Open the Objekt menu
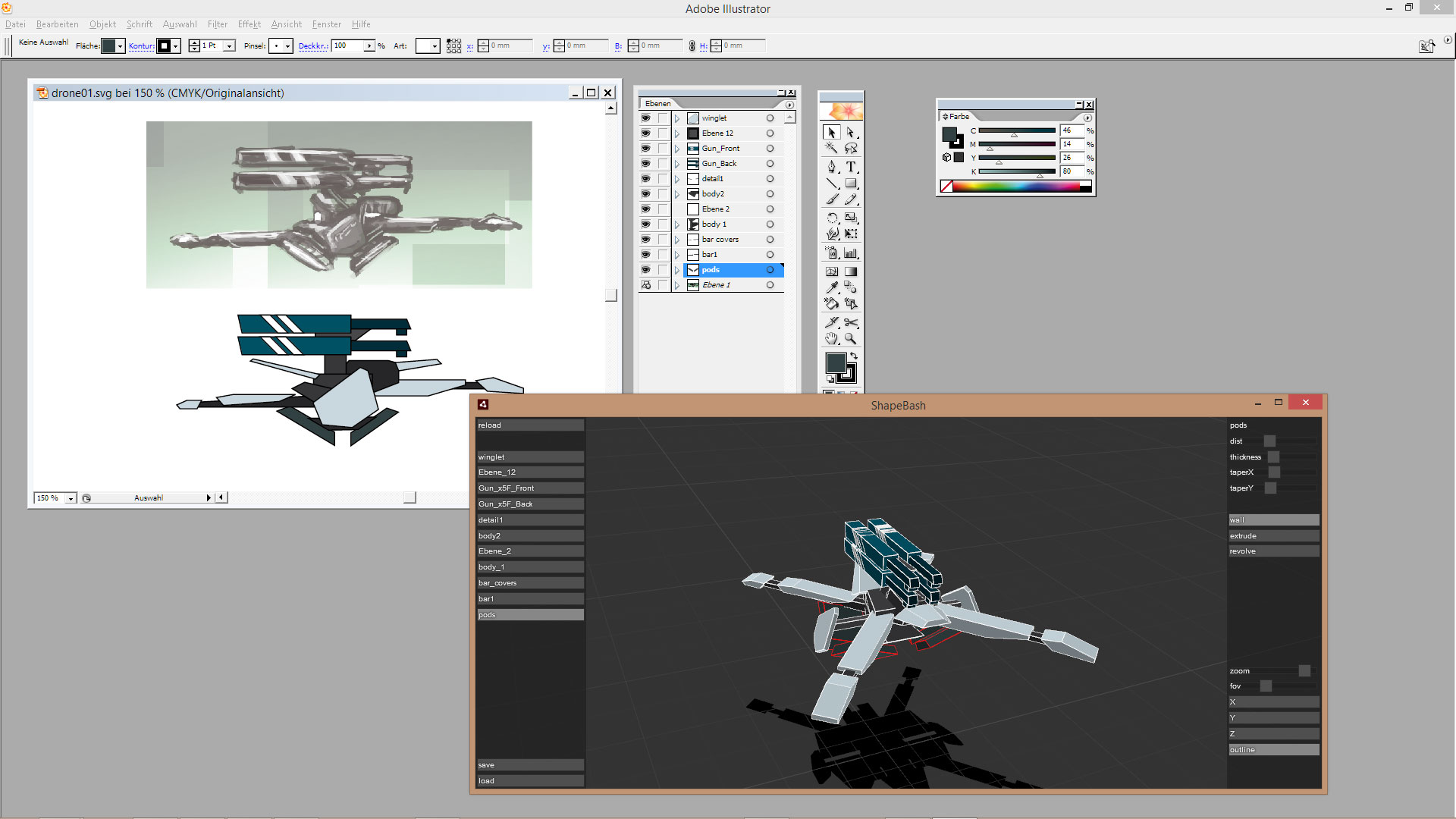 click(x=102, y=24)
